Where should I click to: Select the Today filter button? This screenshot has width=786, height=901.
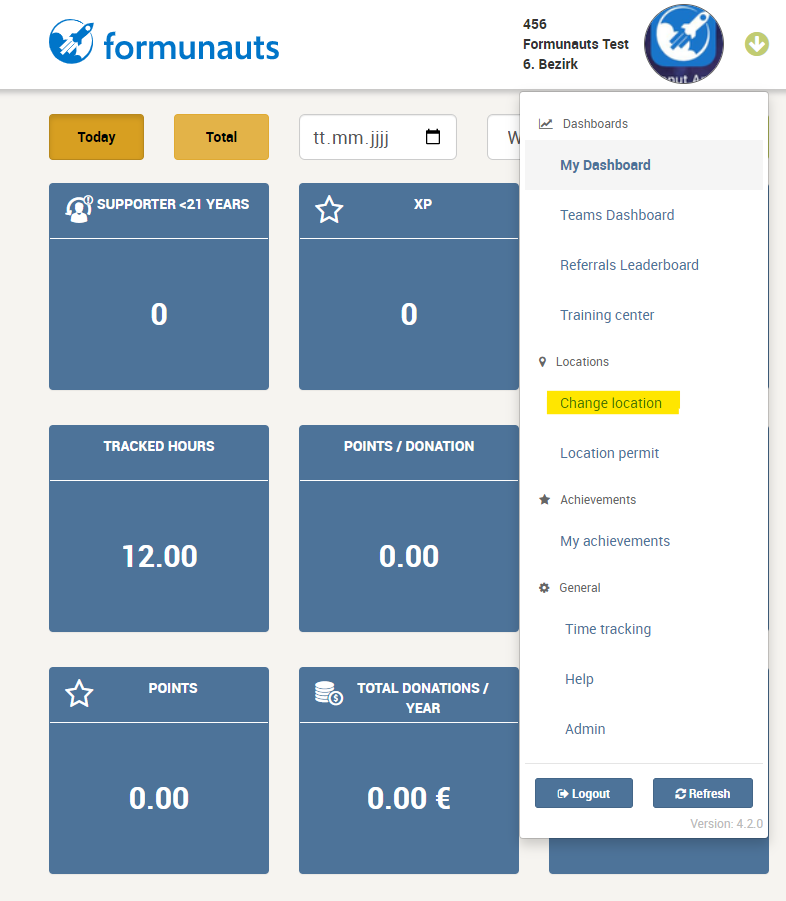pos(97,137)
